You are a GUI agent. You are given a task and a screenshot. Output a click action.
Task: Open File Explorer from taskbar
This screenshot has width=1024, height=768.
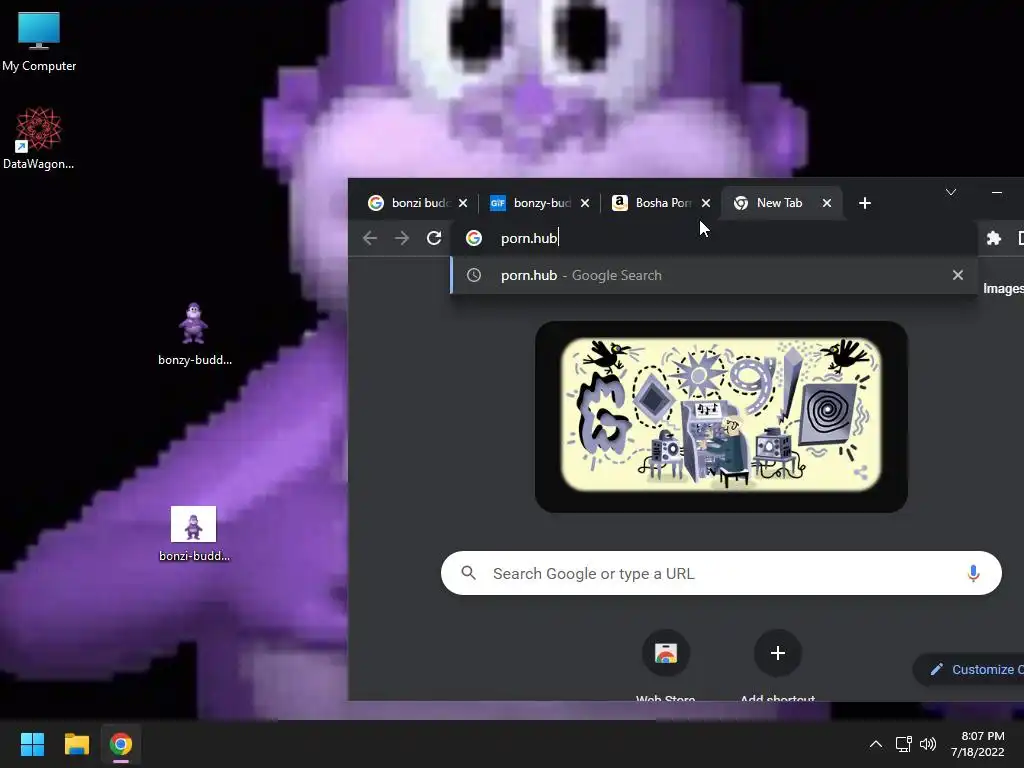[x=76, y=744]
